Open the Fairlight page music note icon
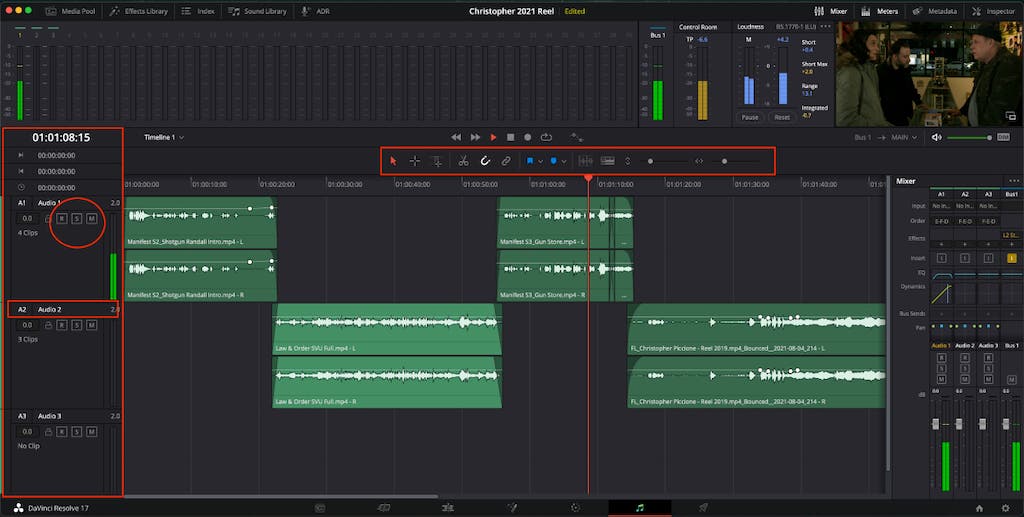Image resolution: width=1024 pixels, height=517 pixels. (639, 508)
